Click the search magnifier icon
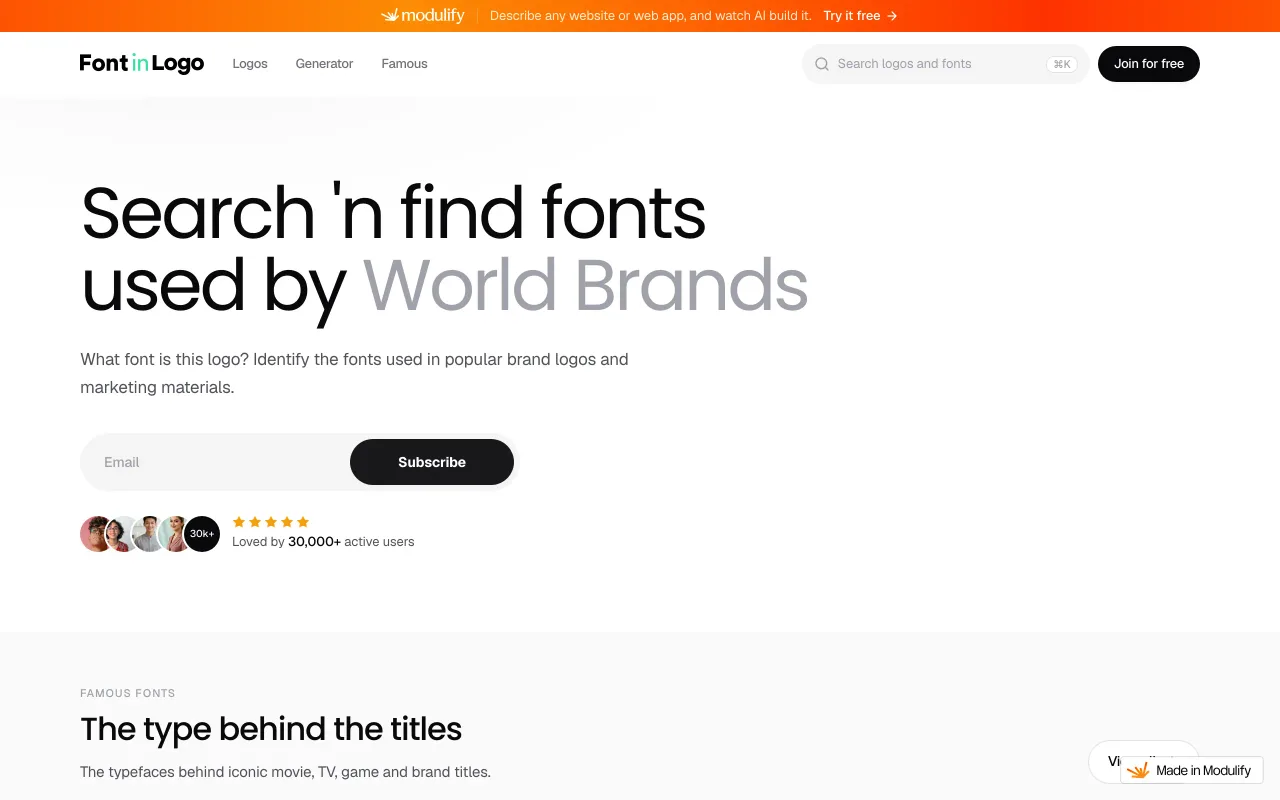The width and height of the screenshot is (1280, 800). point(822,64)
